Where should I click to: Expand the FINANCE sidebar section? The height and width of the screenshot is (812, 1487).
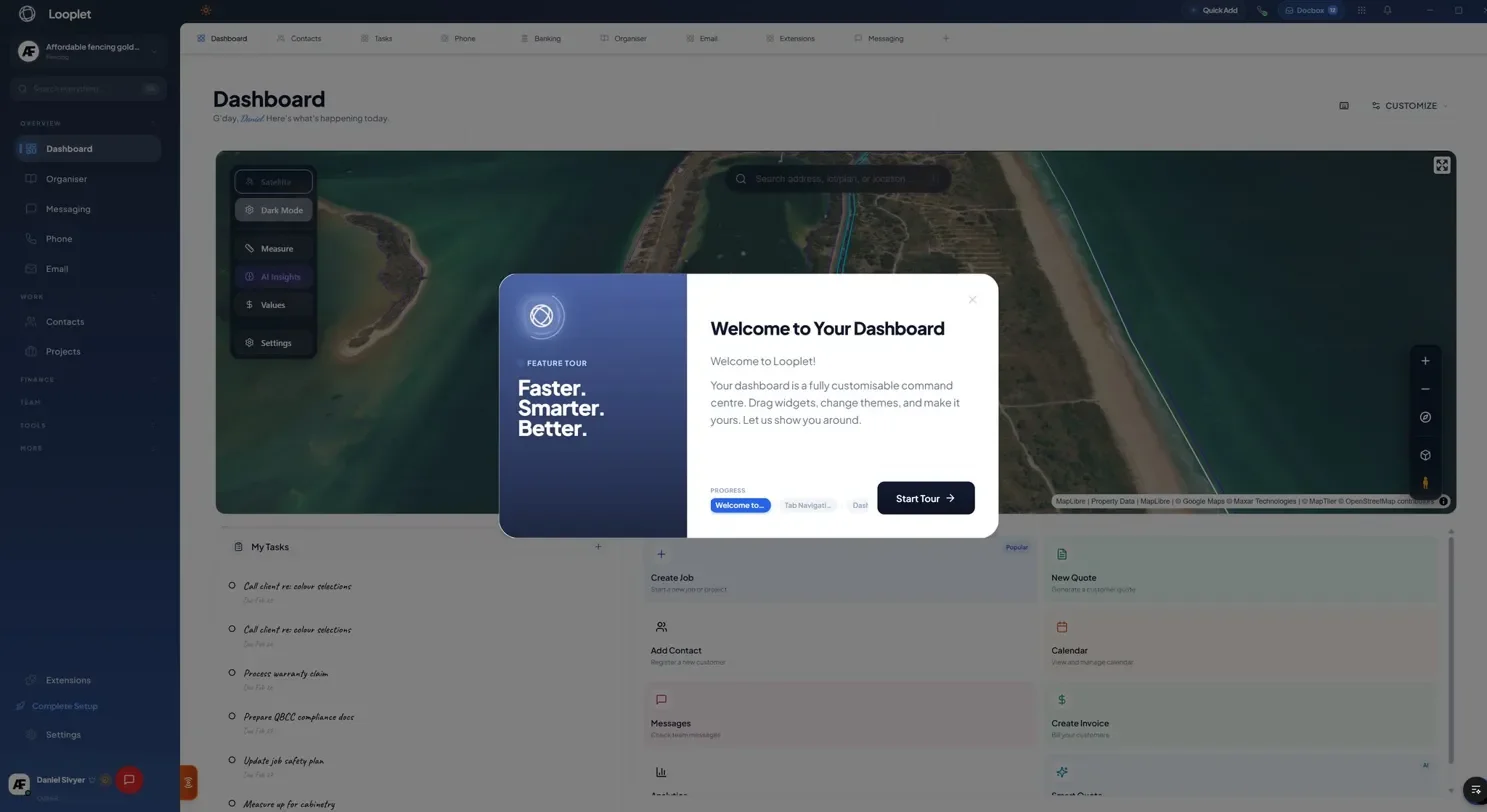[88, 380]
